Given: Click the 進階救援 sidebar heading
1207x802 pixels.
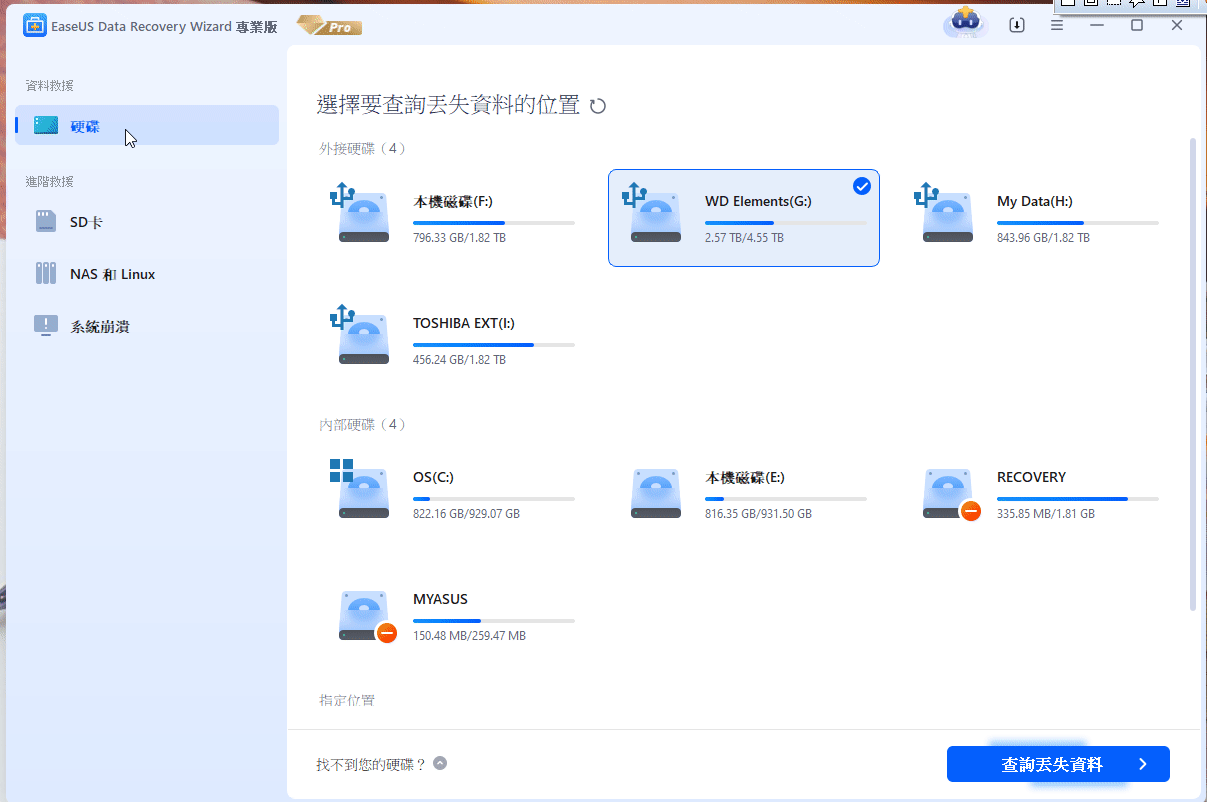Looking at the screenshot, I should pyautogui.click(x=50, y=182).
